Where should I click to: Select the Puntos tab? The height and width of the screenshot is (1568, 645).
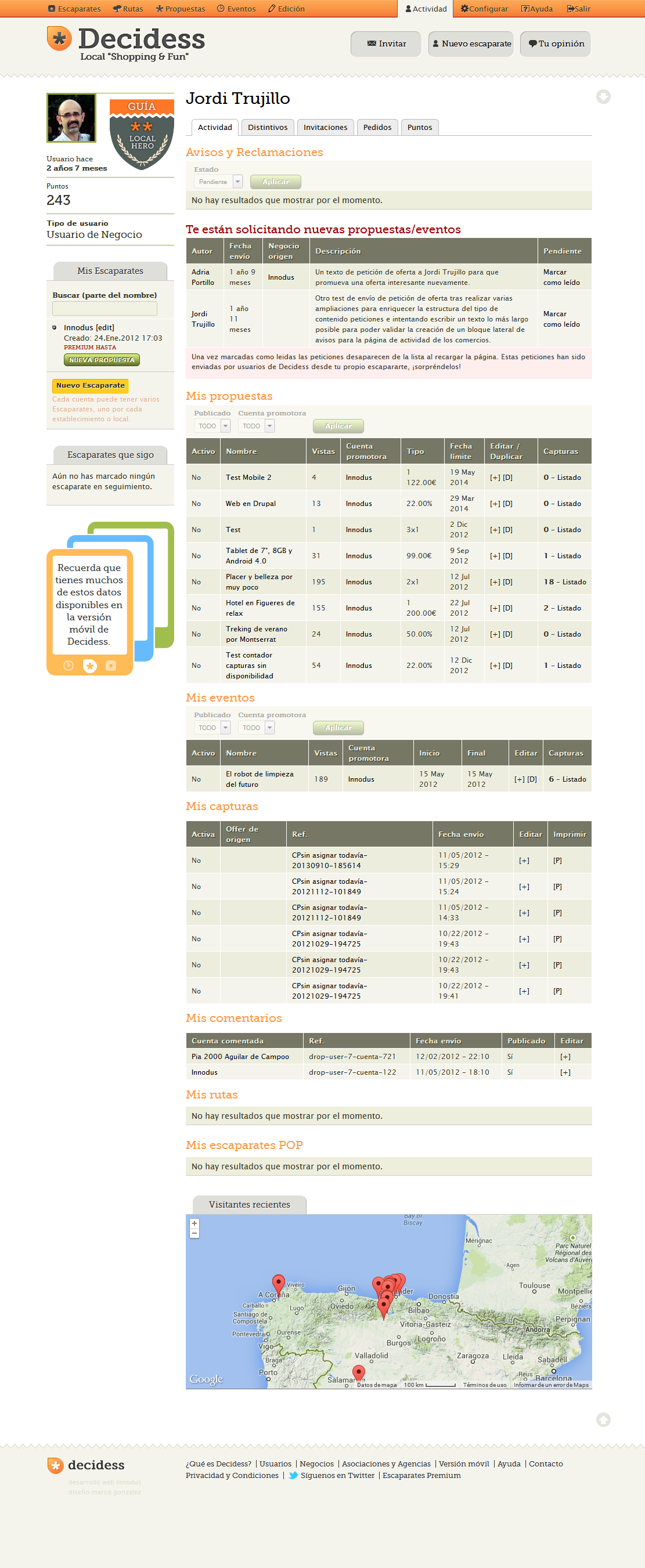coord(420,127)
